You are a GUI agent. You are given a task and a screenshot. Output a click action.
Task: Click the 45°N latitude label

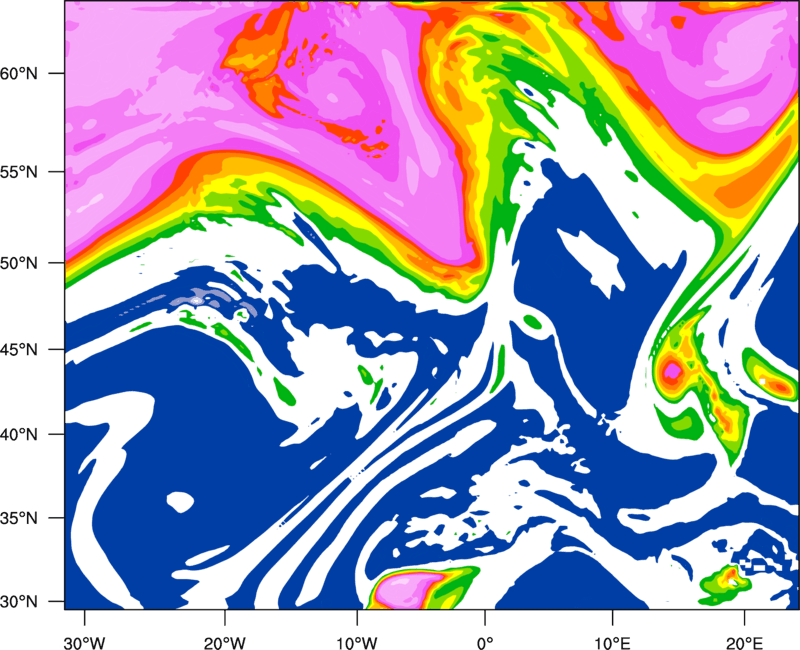coord(19,350)
